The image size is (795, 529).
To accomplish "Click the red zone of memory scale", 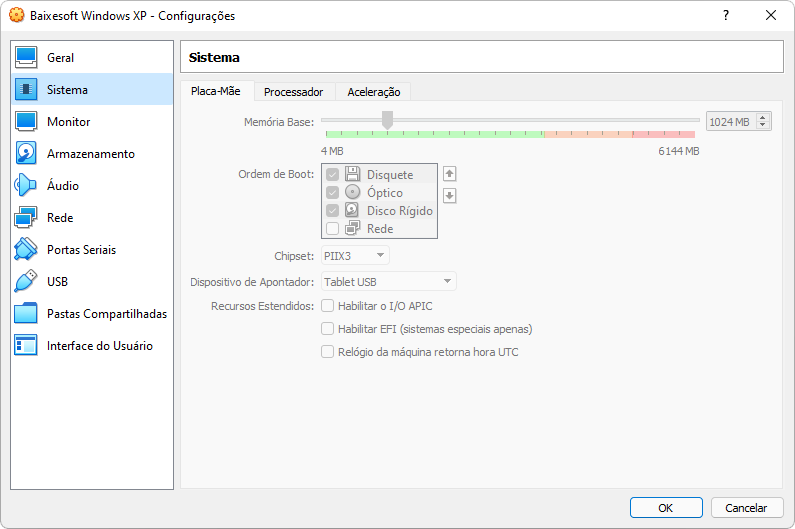I will coord(664,134).
